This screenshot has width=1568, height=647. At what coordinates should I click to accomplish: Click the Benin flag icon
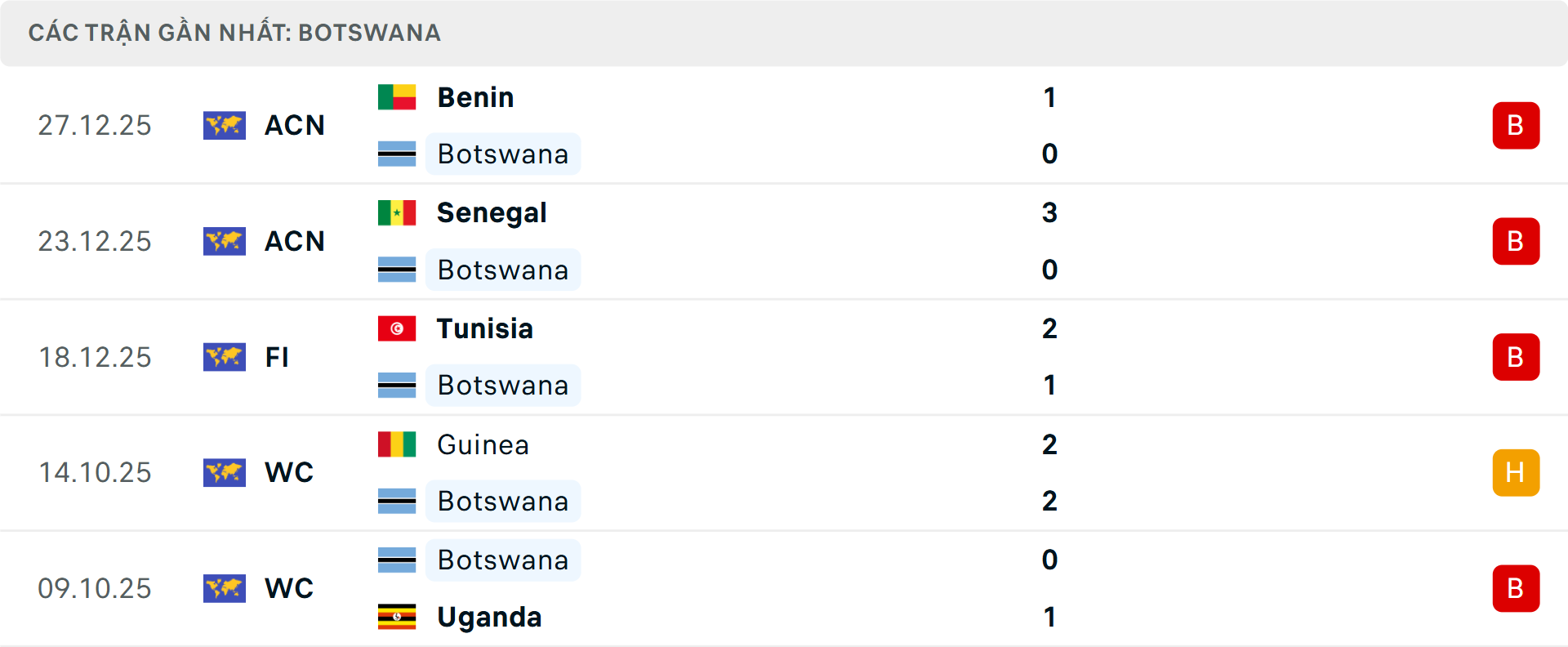[x=398, y=96]
